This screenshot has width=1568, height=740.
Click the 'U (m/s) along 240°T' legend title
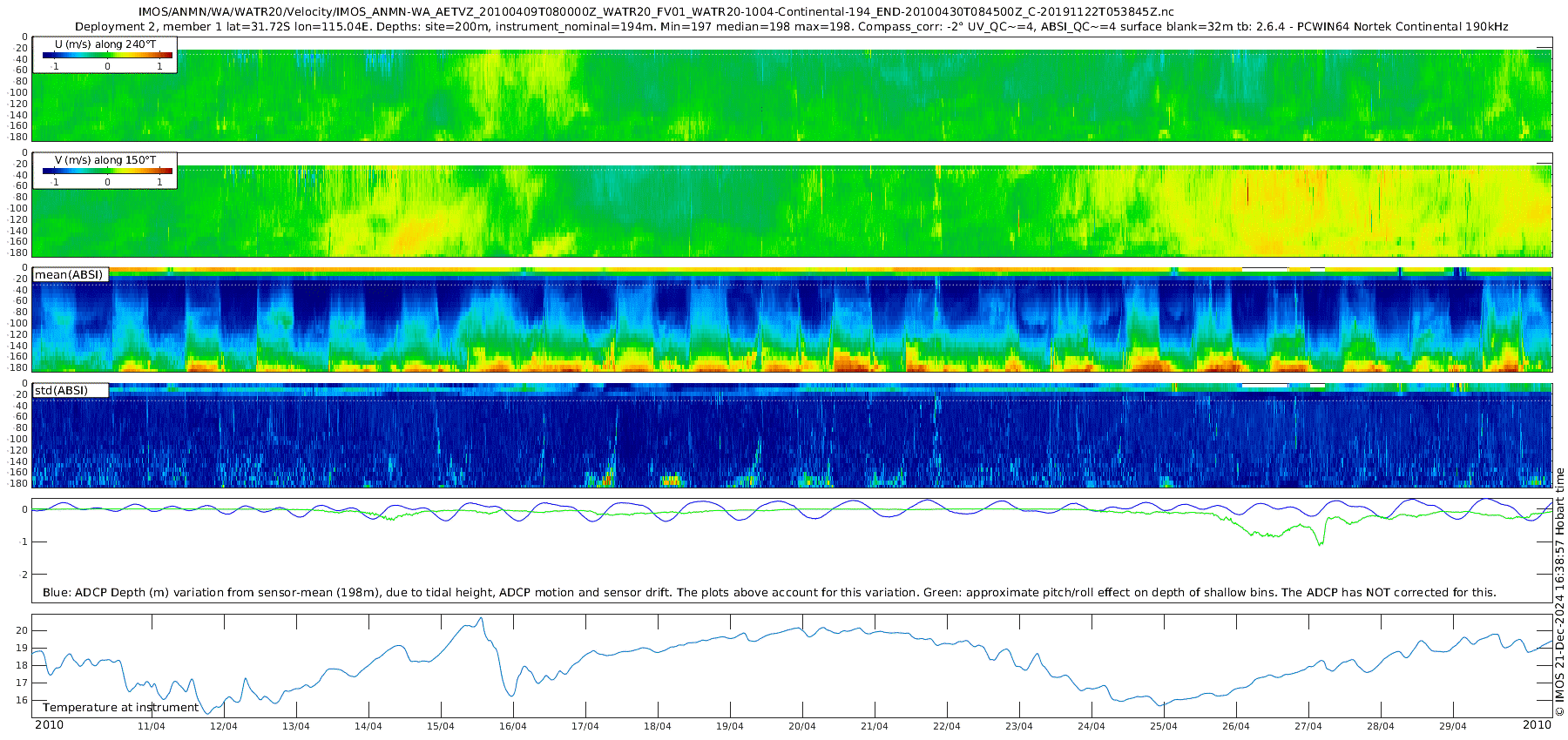[105, 44]
